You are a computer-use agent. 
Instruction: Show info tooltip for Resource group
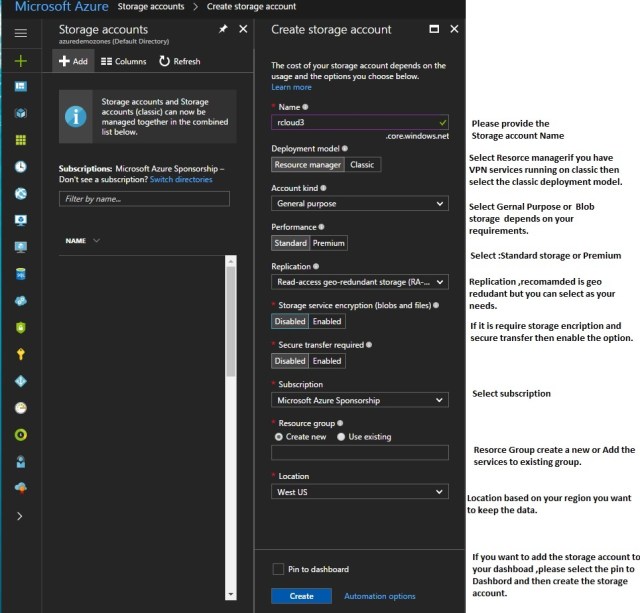340,423
